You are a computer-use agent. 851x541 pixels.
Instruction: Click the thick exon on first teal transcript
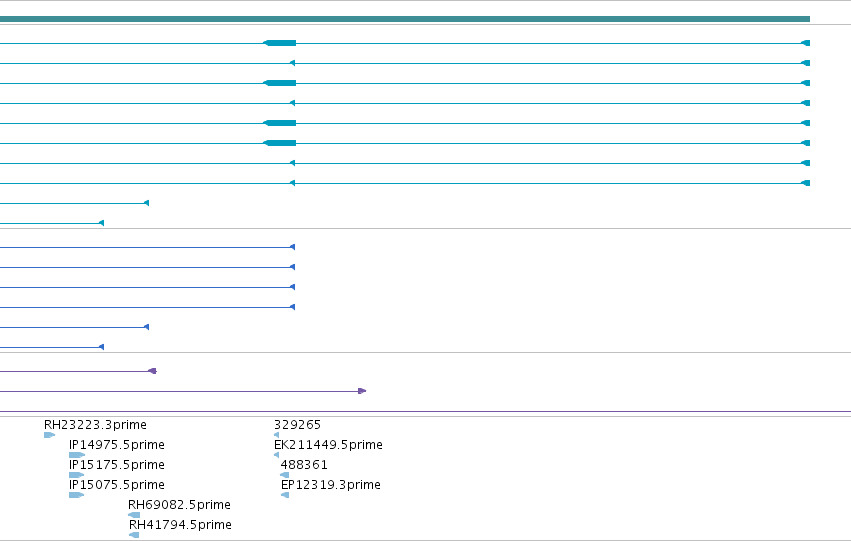(x=280, y=43)
